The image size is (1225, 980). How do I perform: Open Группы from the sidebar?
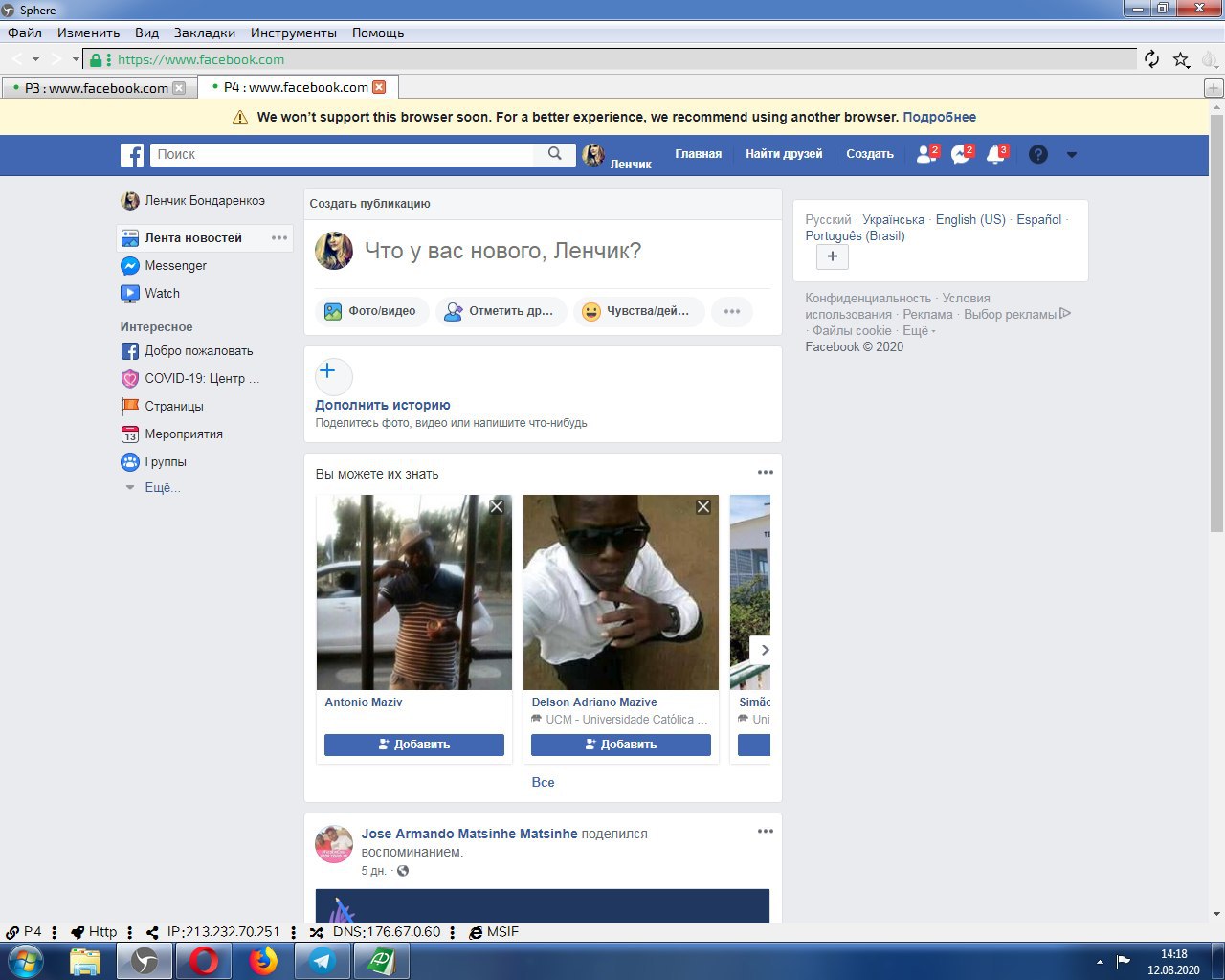pyautogui.click(x=154, y=461)
